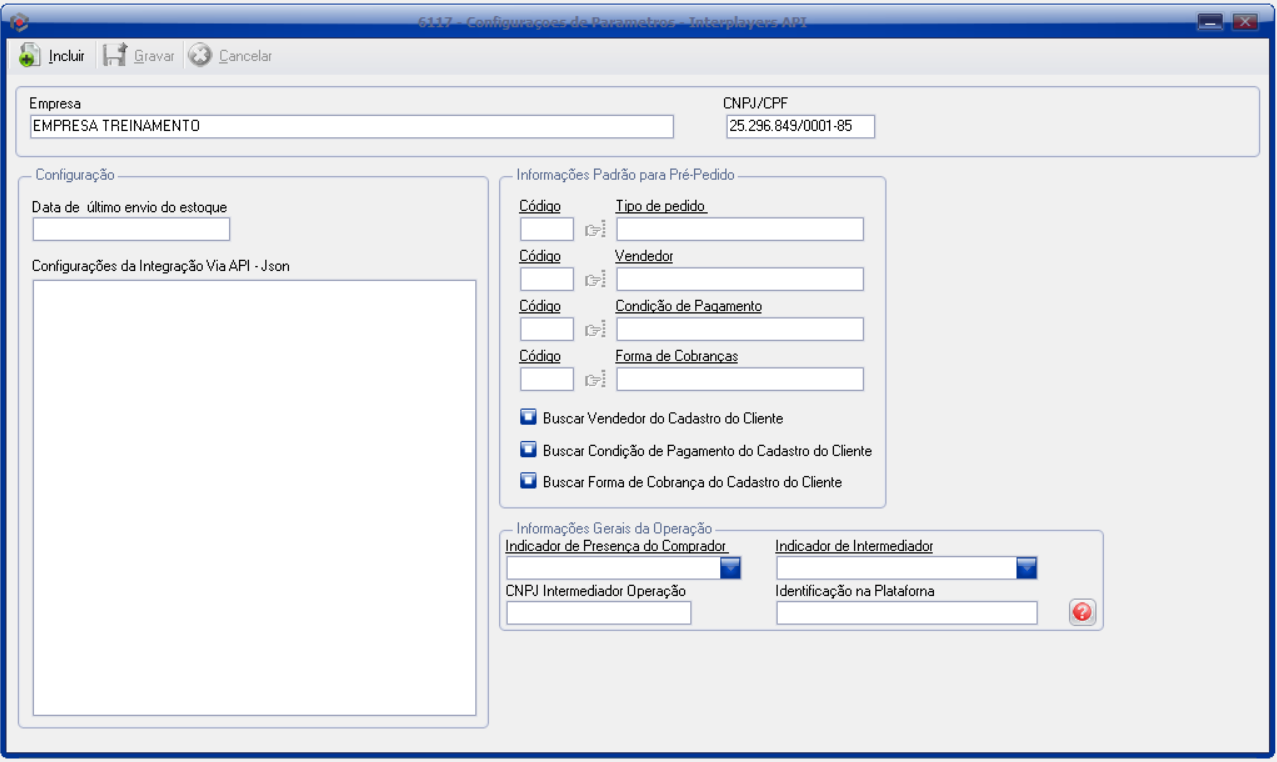Open lookup for Condição de Pagamento code

tap(595, 330)
